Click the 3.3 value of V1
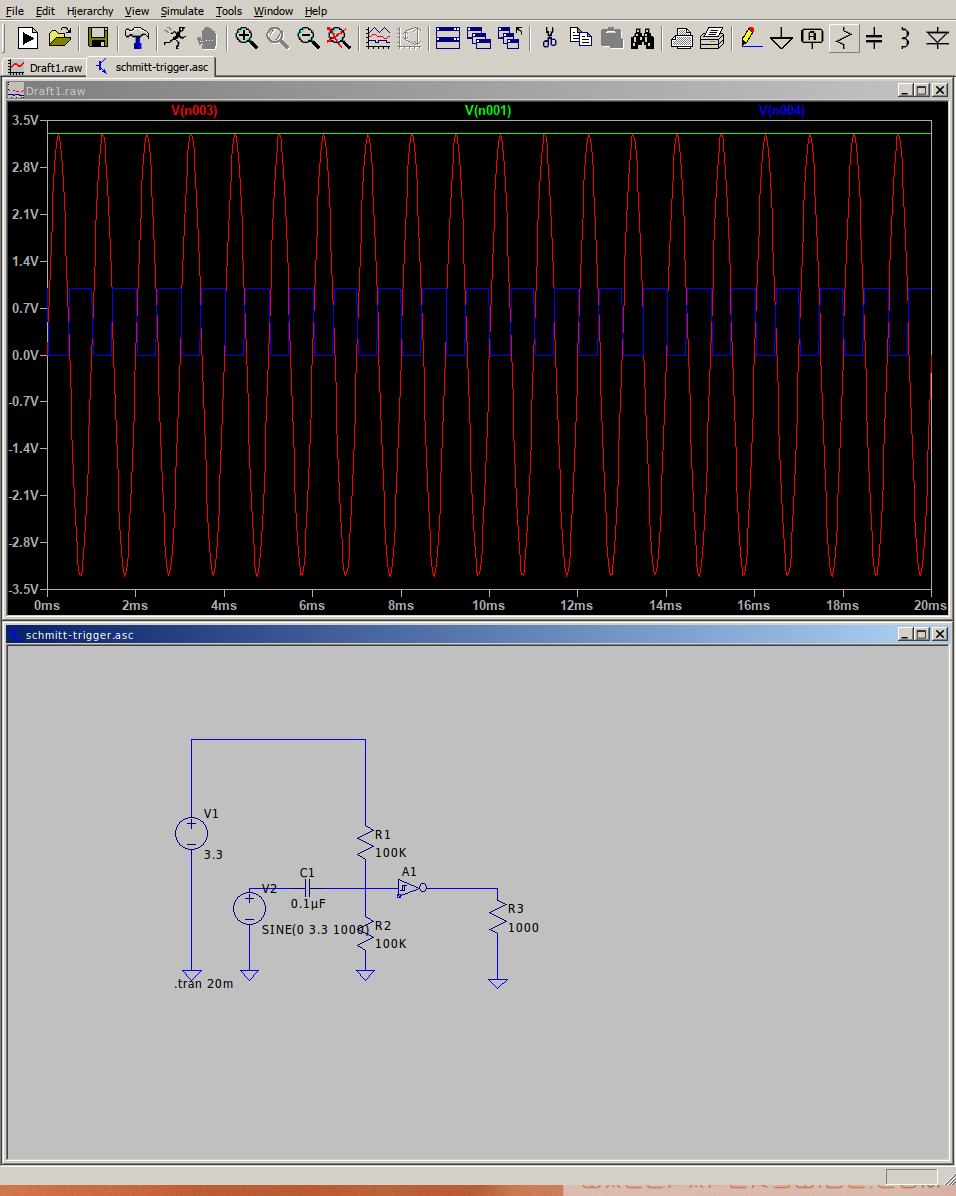The height and width of the screenshot is (1196, 956). (213, 855)
